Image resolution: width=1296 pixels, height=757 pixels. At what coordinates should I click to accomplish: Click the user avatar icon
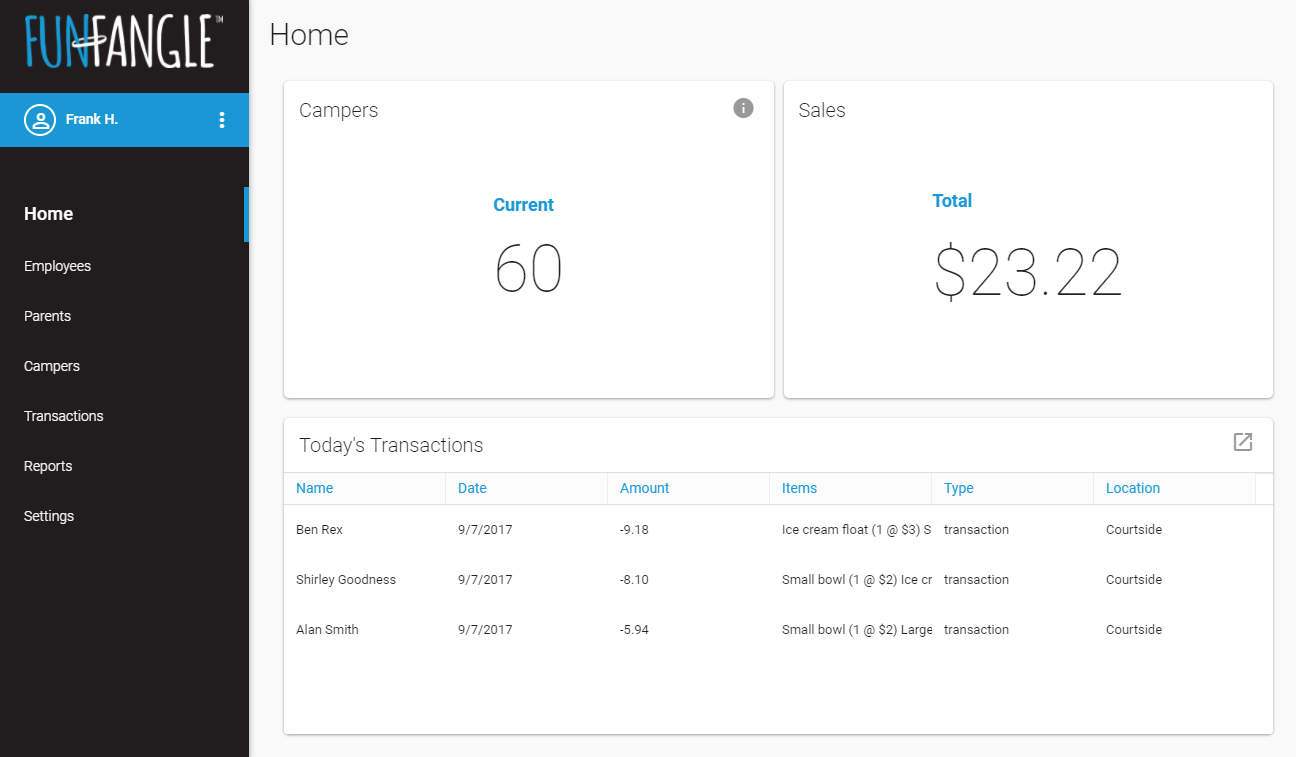pyautogui.click(x=40, y=120)
